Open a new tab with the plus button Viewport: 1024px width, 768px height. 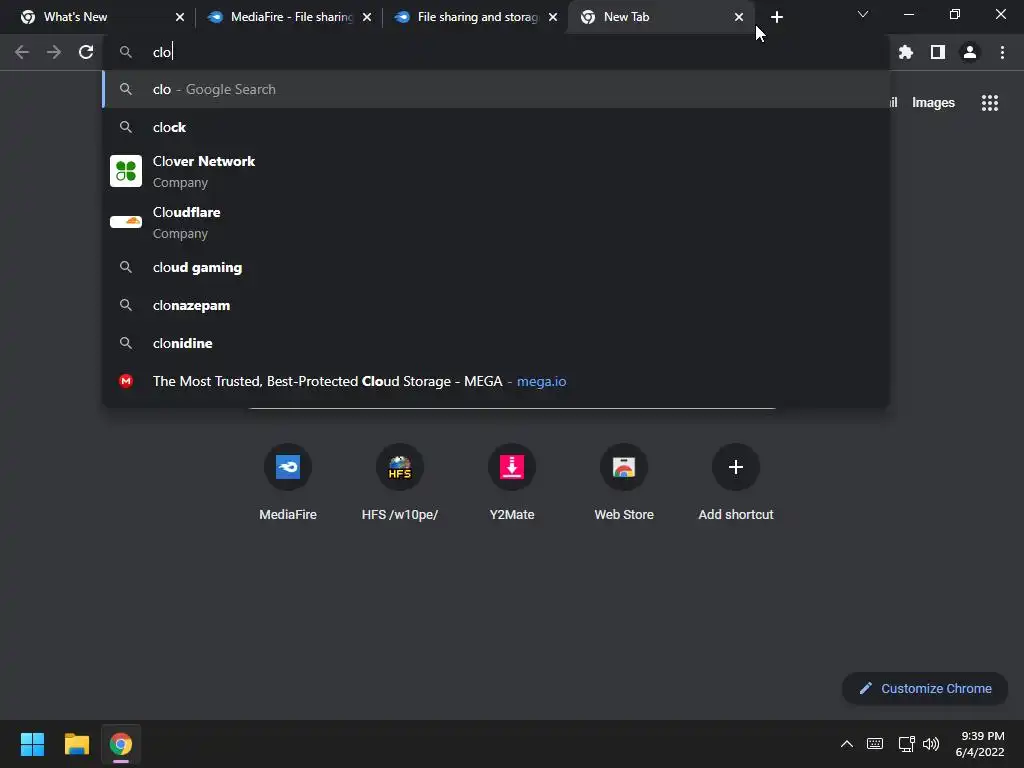click(776, 17)
